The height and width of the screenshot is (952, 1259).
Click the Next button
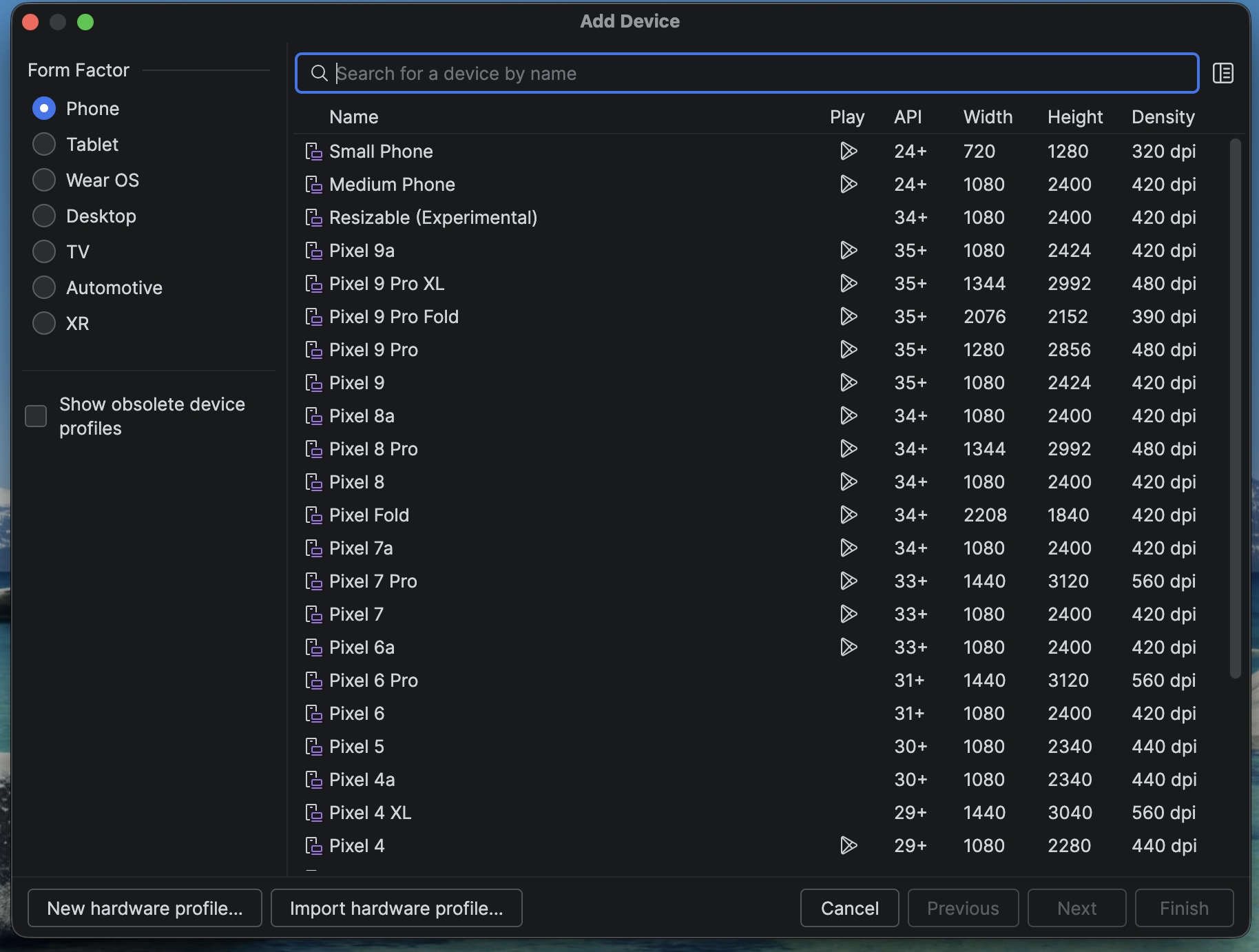pyautogui.click(x=1076, y=908)
